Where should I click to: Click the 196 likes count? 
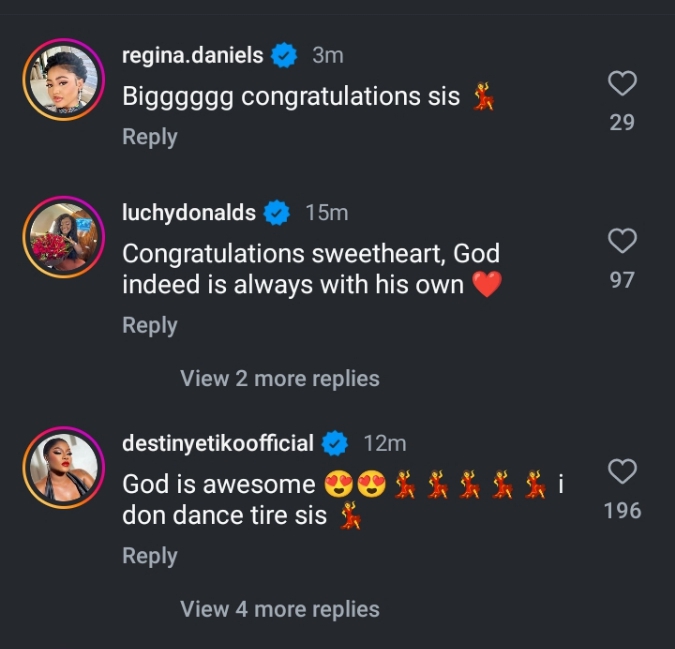click(x=622, y=511)
